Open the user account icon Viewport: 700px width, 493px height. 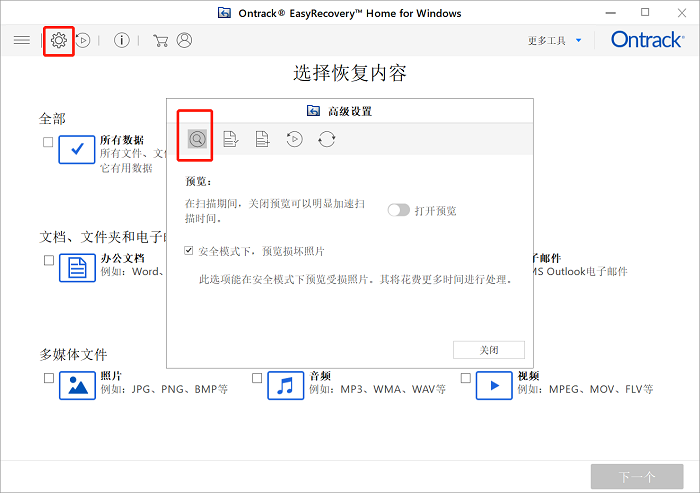(x=184, y=40)
